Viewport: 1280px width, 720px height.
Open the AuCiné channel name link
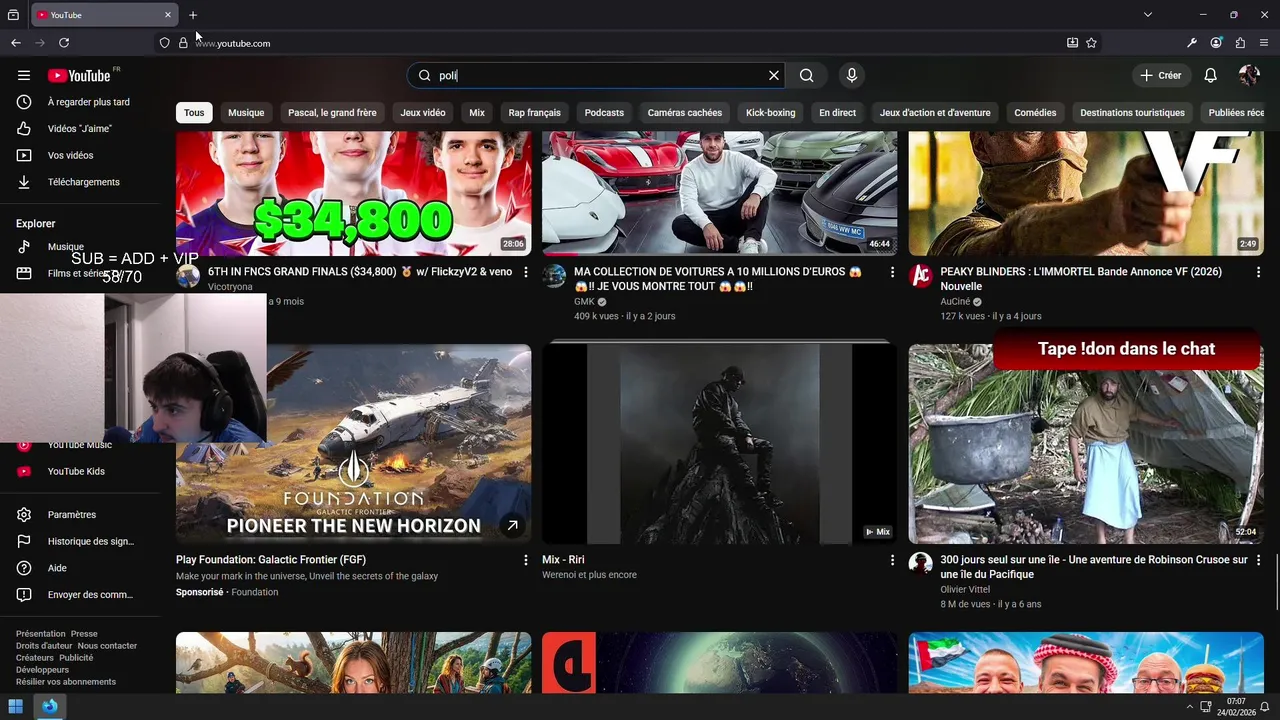(955, 301)
